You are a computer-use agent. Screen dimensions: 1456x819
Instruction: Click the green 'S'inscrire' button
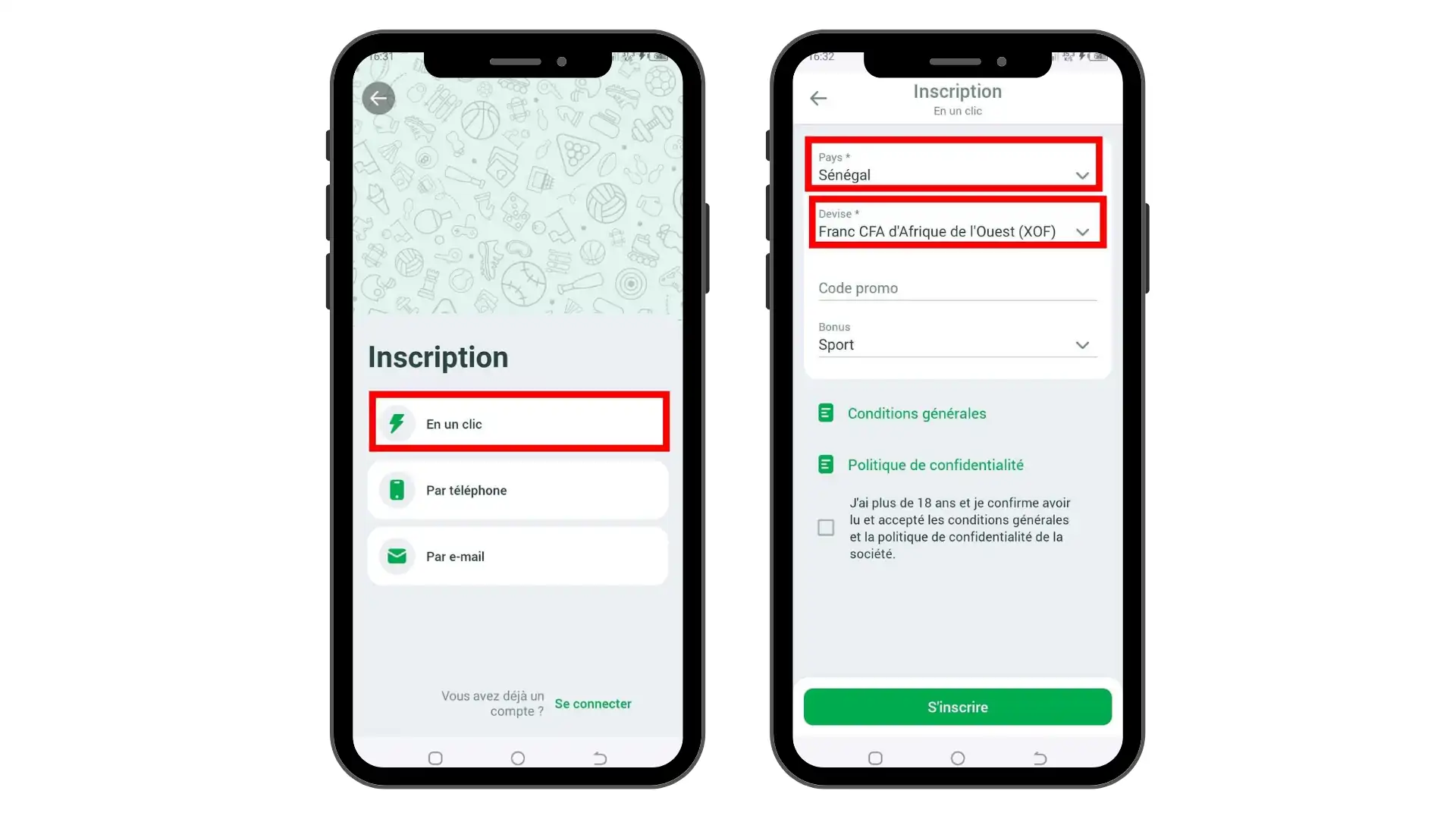(x=957, y=707)
